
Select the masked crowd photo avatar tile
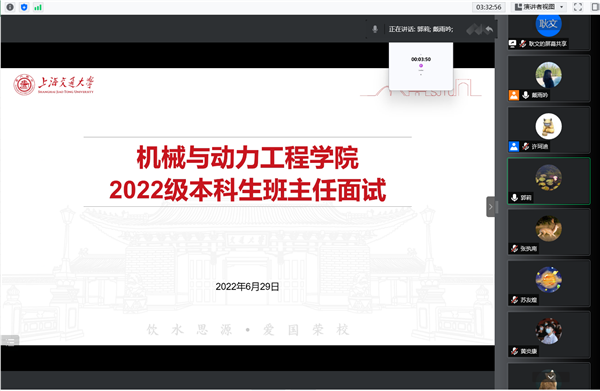[x=548, y=335]
